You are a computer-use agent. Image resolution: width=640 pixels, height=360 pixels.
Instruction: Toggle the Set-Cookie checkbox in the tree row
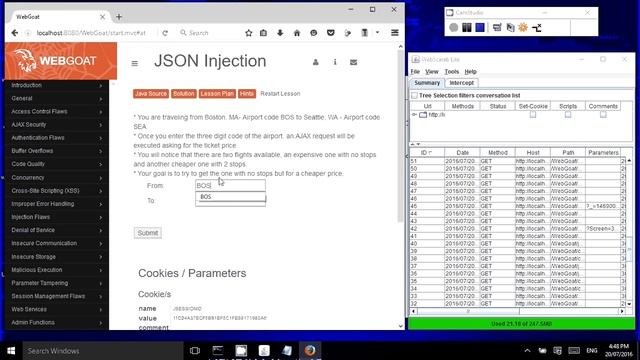533,115
